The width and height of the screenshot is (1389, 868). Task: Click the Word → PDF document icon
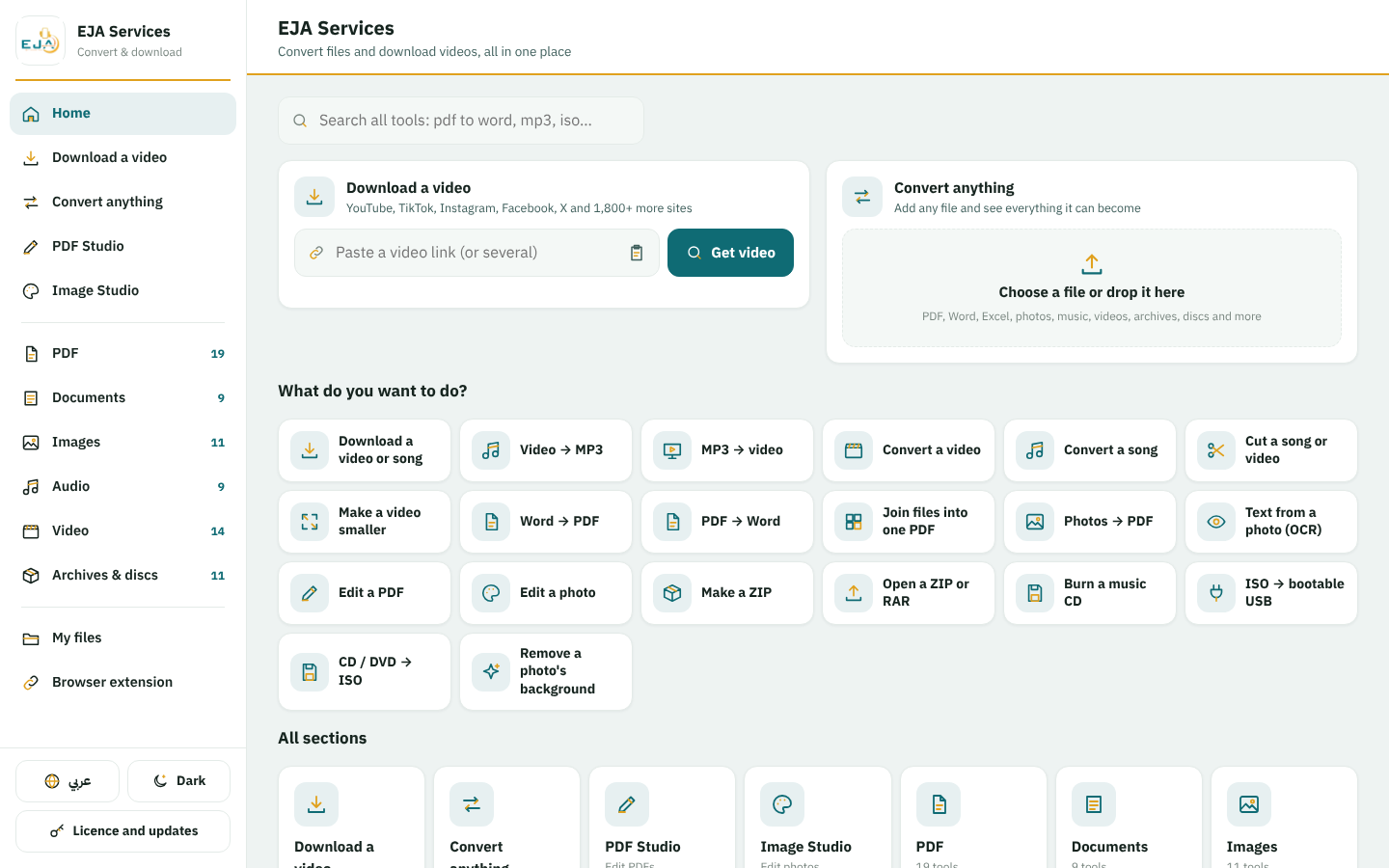[491, 522]
